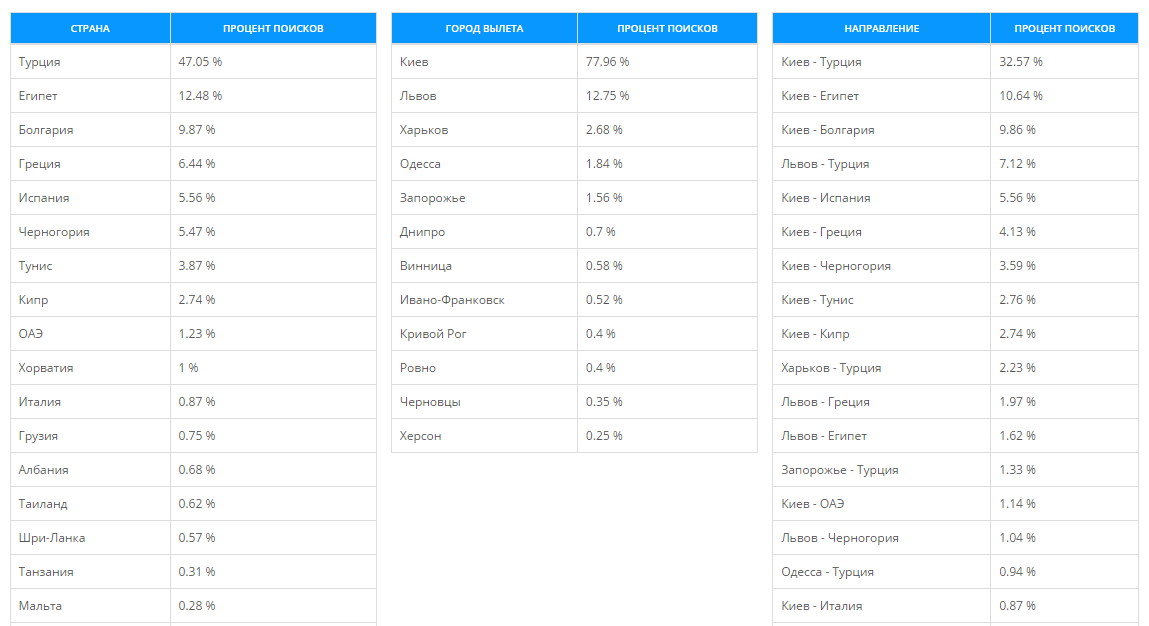
Task: Click 'Процент поисков' header in the departure city table
Action: [x=667, y=28]
